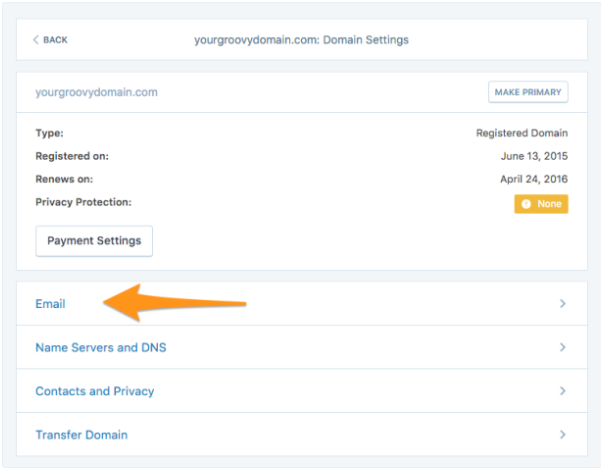Click the Transfer Domain right chevron
The width and height of the screenshot is (601, 473).
pos(563,435)
